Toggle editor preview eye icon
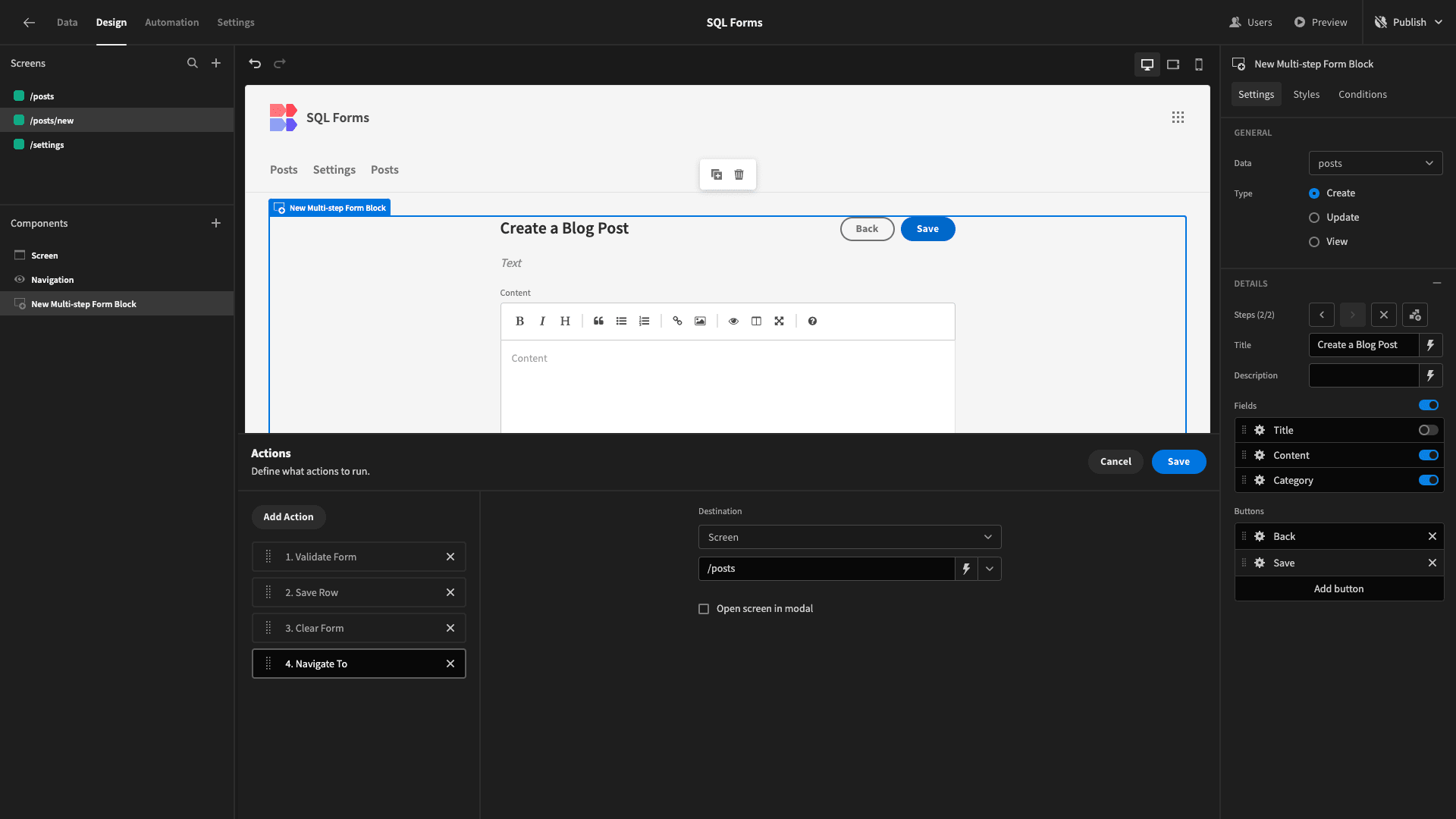Image resolution: width=1456 pixels, height=819 pixels. click(733, 322)
